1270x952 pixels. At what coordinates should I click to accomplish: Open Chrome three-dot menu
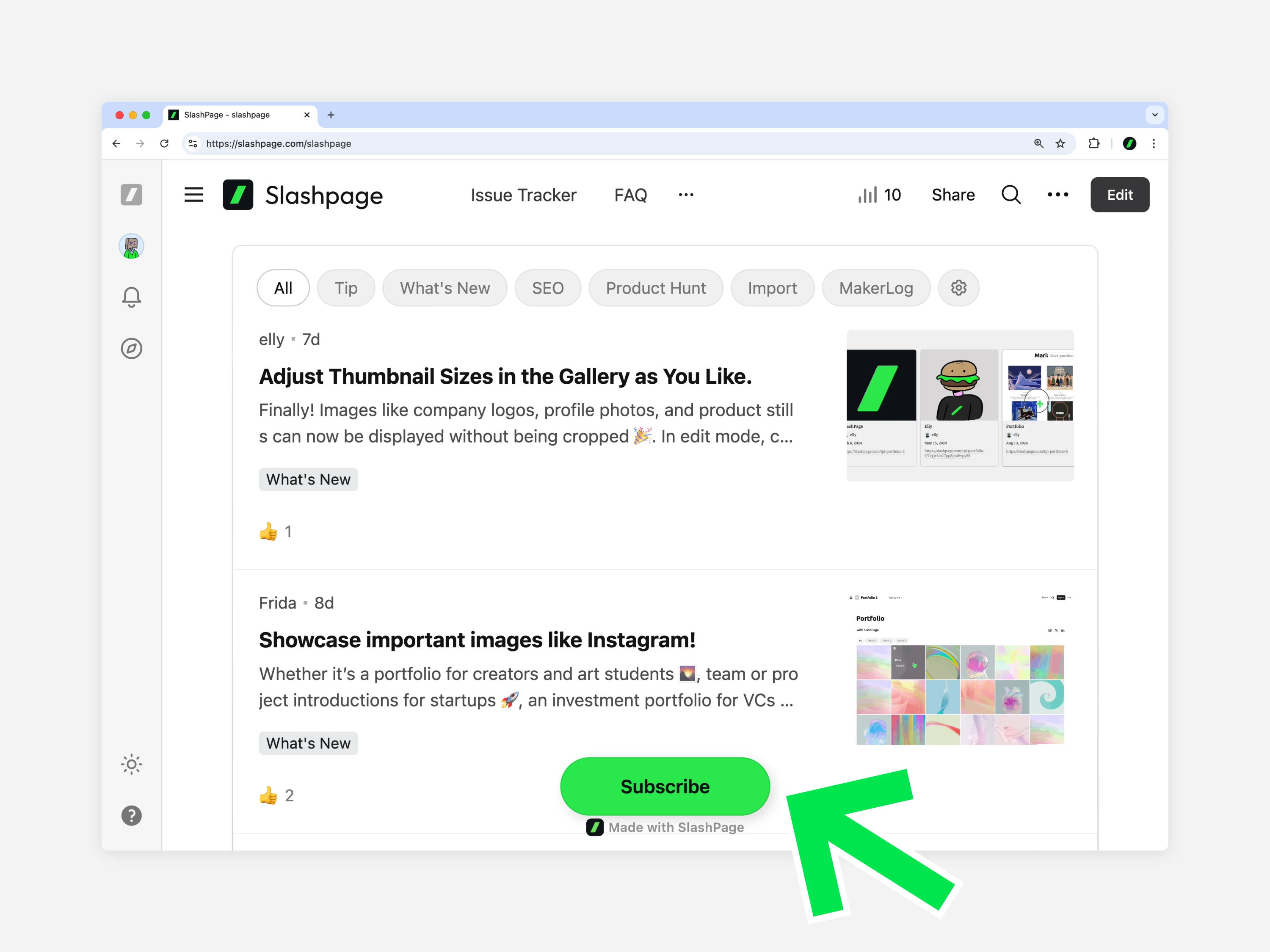[x=1154, y=143]
